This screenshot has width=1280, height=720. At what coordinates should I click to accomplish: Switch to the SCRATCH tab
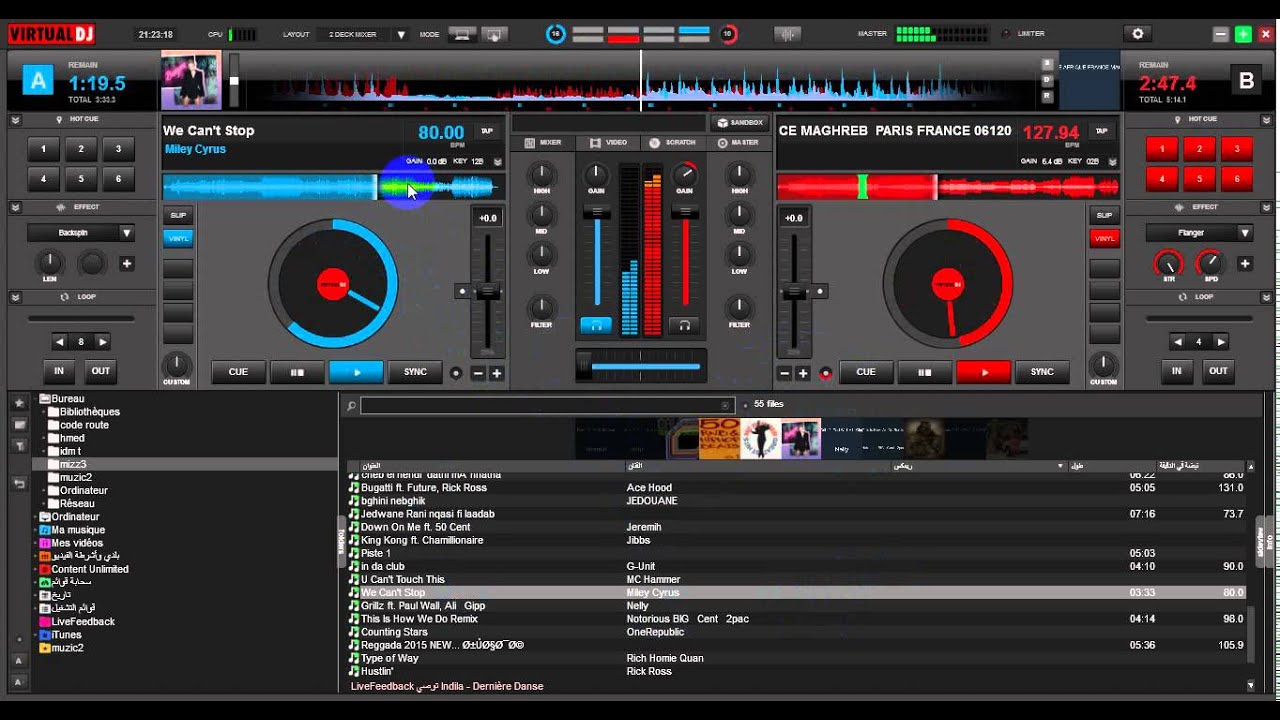(x=673, y=143)
